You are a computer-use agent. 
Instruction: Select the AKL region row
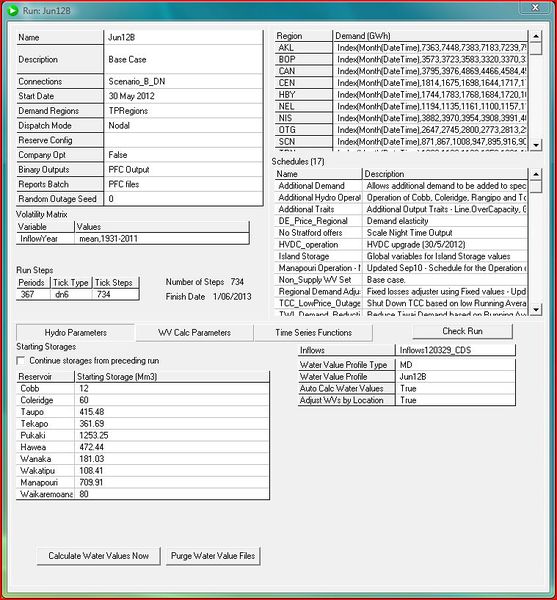(401, 48)
